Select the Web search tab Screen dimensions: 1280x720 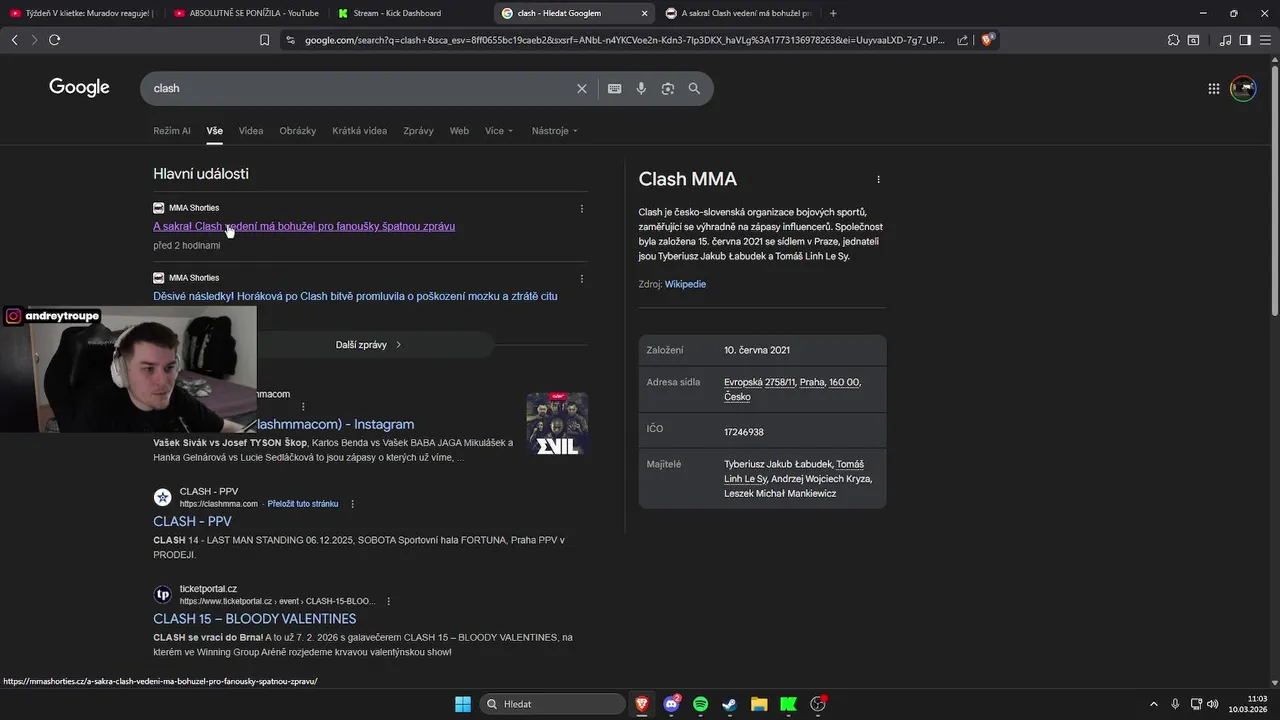[x=459, y=131]
